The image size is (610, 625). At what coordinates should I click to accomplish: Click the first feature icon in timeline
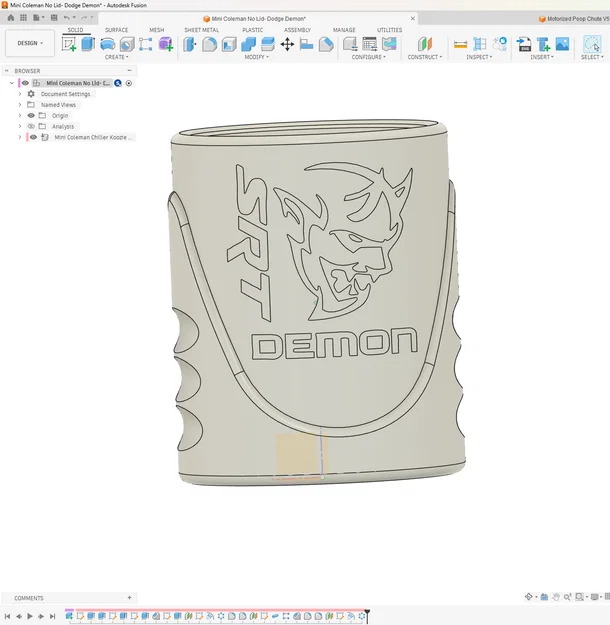(69, 616)
